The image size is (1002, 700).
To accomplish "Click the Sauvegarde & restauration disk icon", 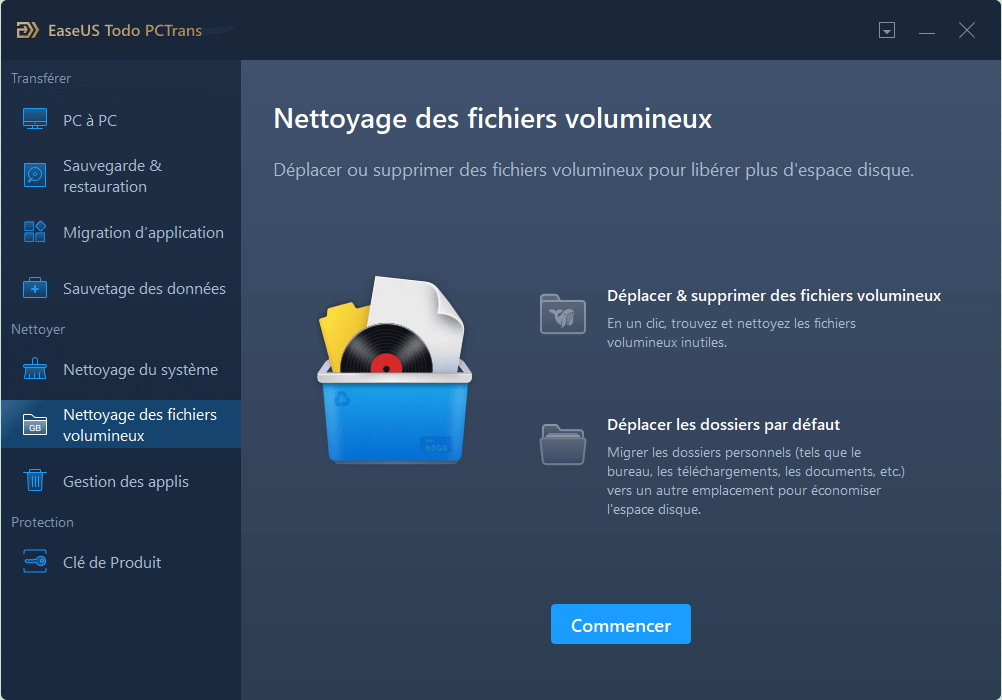I will pos(35,175).
